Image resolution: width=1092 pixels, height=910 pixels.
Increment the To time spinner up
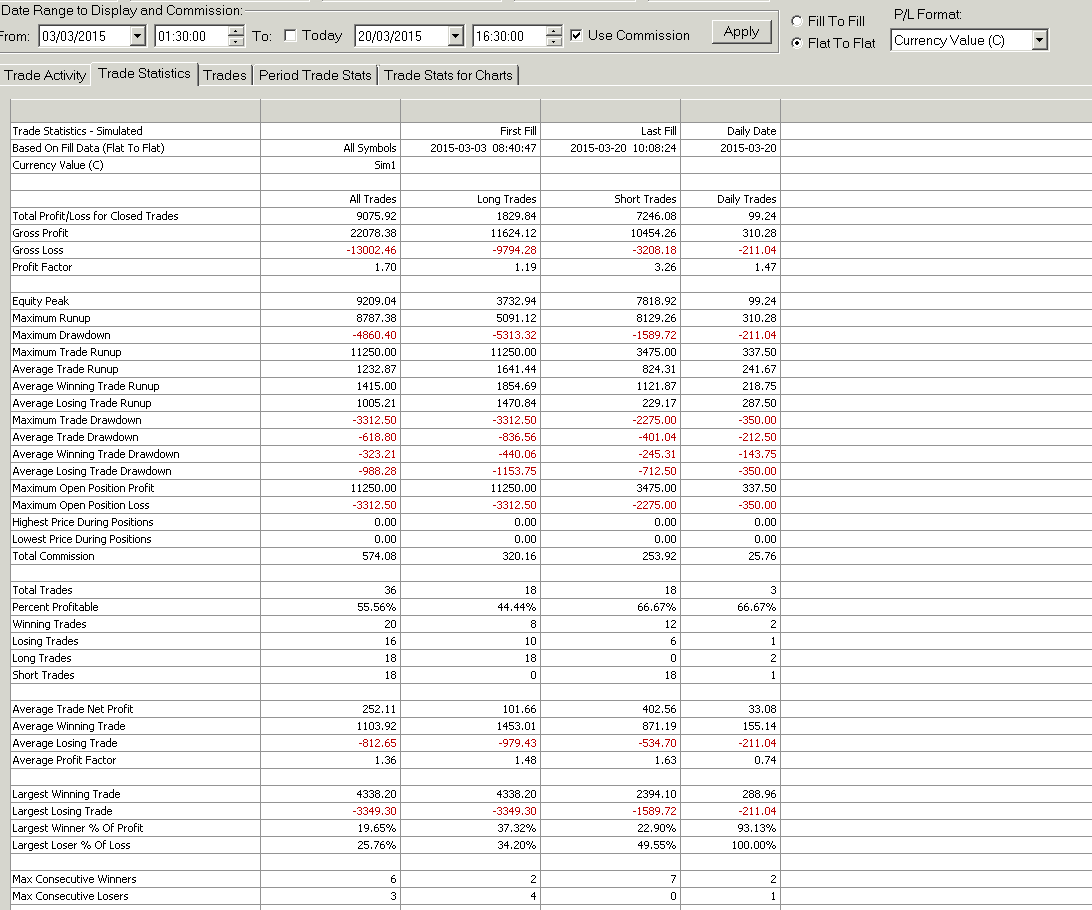coord(554,31)
